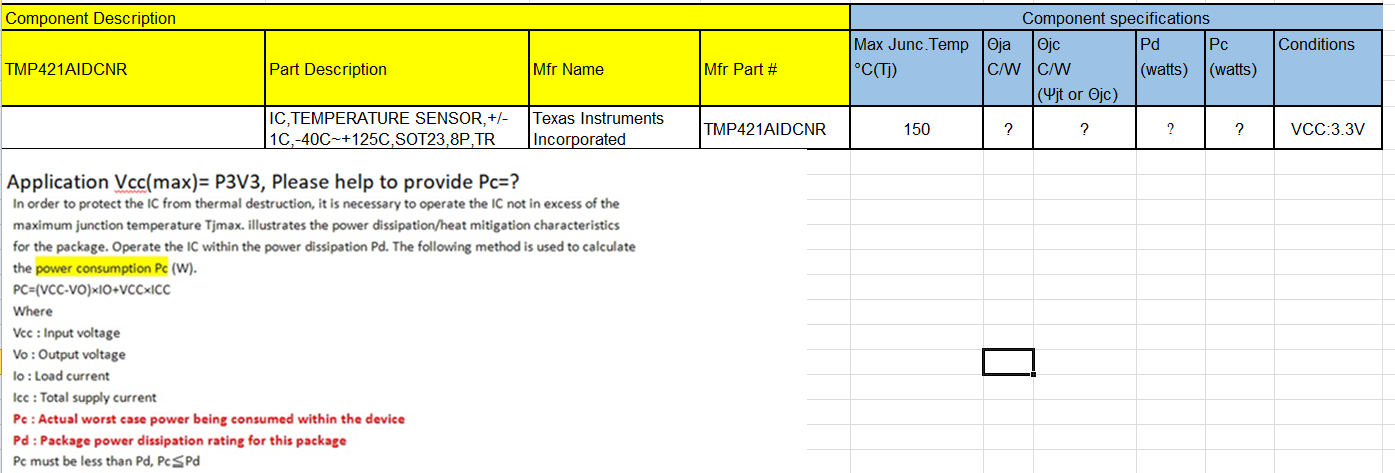The image size is (1395, 473).
Task: Click the Application Vcc(max)= P3V3 heading text
Action: (264, 181)
